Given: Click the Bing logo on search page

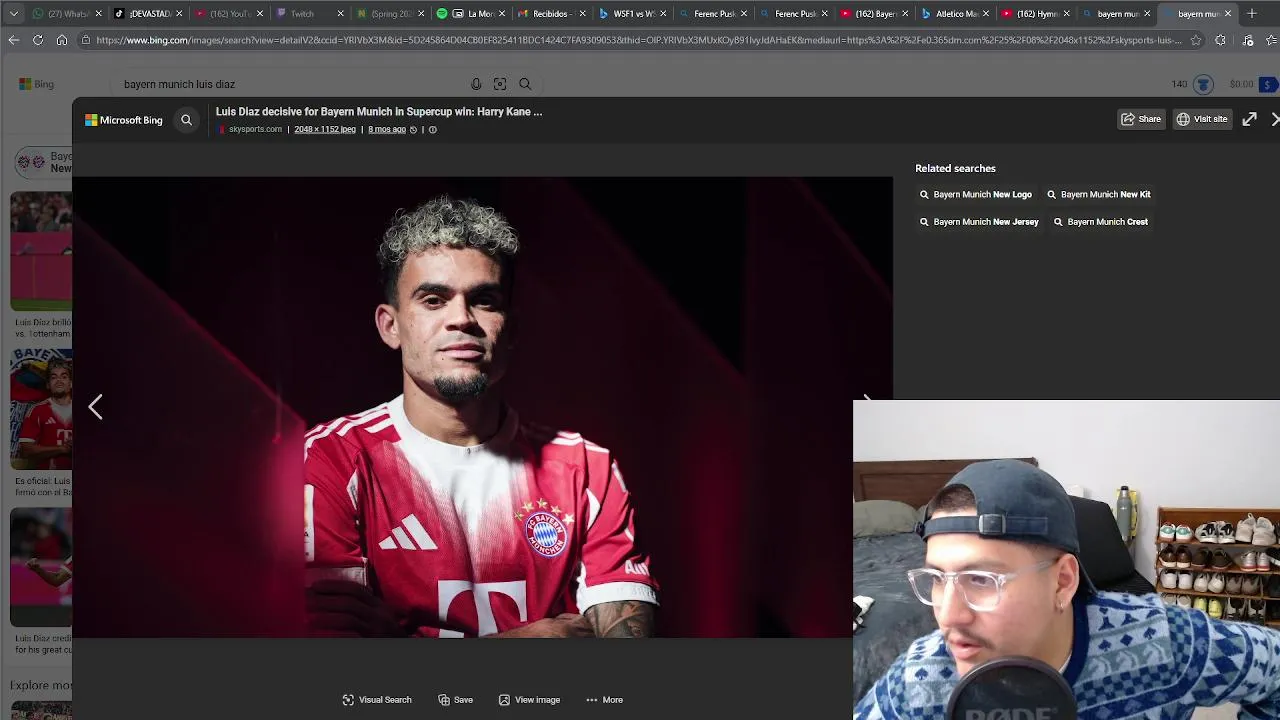Looking at the screenshot, I should pyautogui.click(x=36, y=84).
